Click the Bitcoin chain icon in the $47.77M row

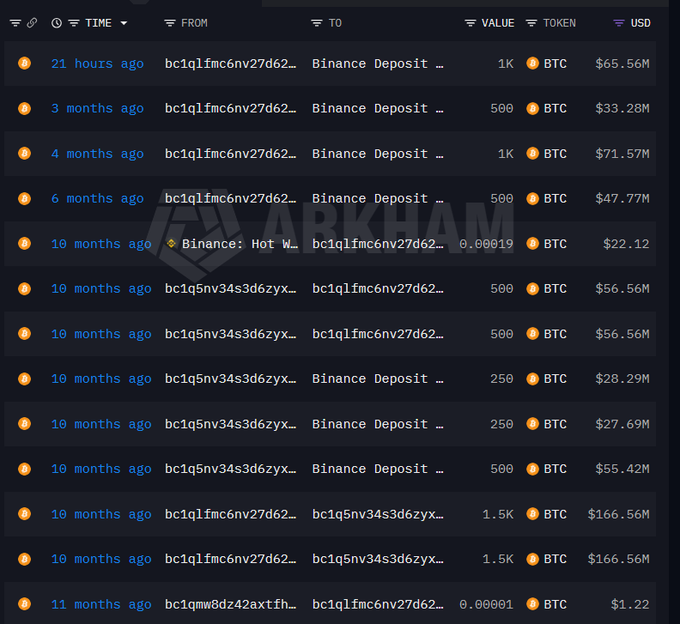click(24, 199)
